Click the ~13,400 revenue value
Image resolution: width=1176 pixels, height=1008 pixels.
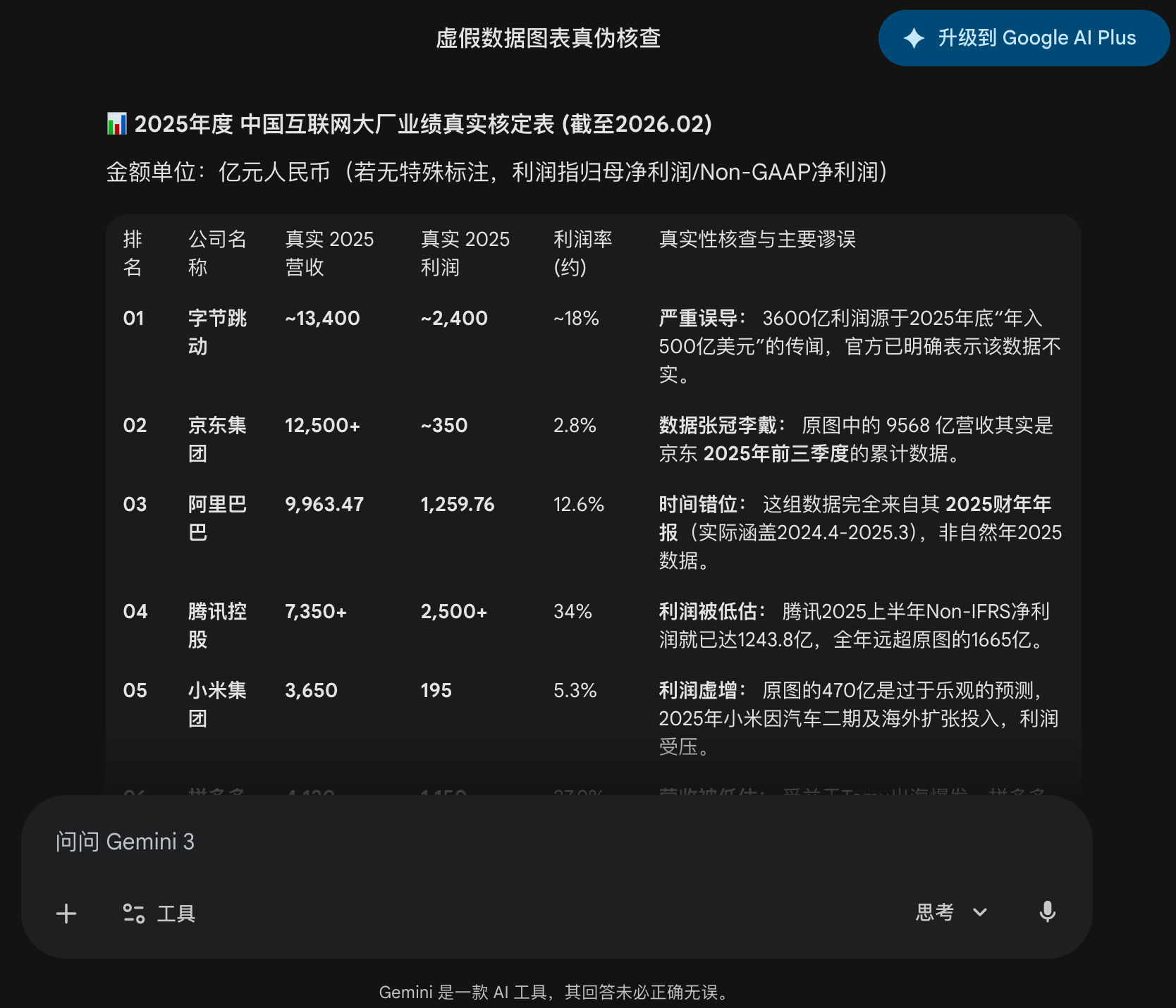pyautogui.click(x=322, y=319)
